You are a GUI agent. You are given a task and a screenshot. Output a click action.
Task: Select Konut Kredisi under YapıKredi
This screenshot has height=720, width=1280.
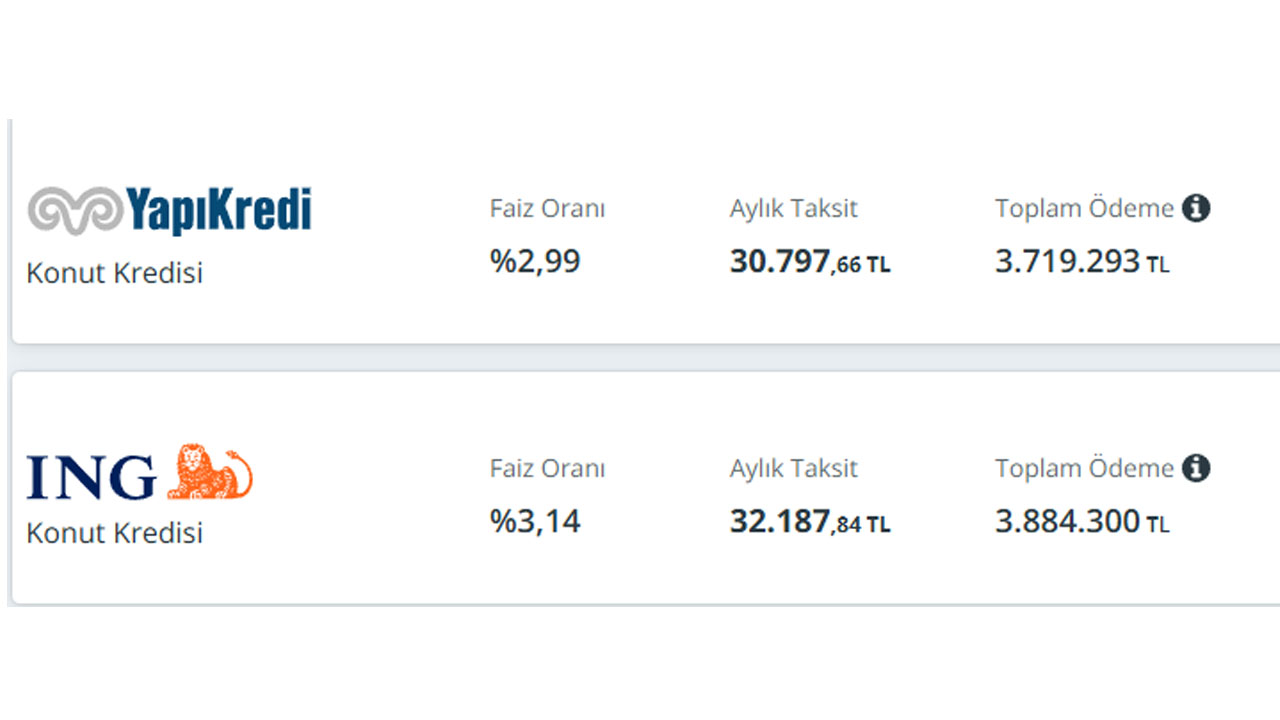tap(114, 273)
